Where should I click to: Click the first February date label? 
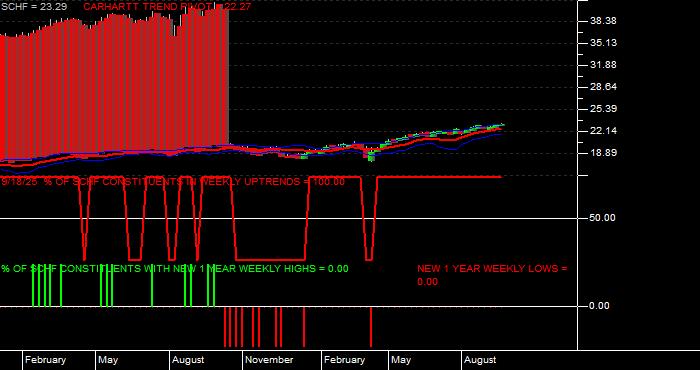[45, 360]
